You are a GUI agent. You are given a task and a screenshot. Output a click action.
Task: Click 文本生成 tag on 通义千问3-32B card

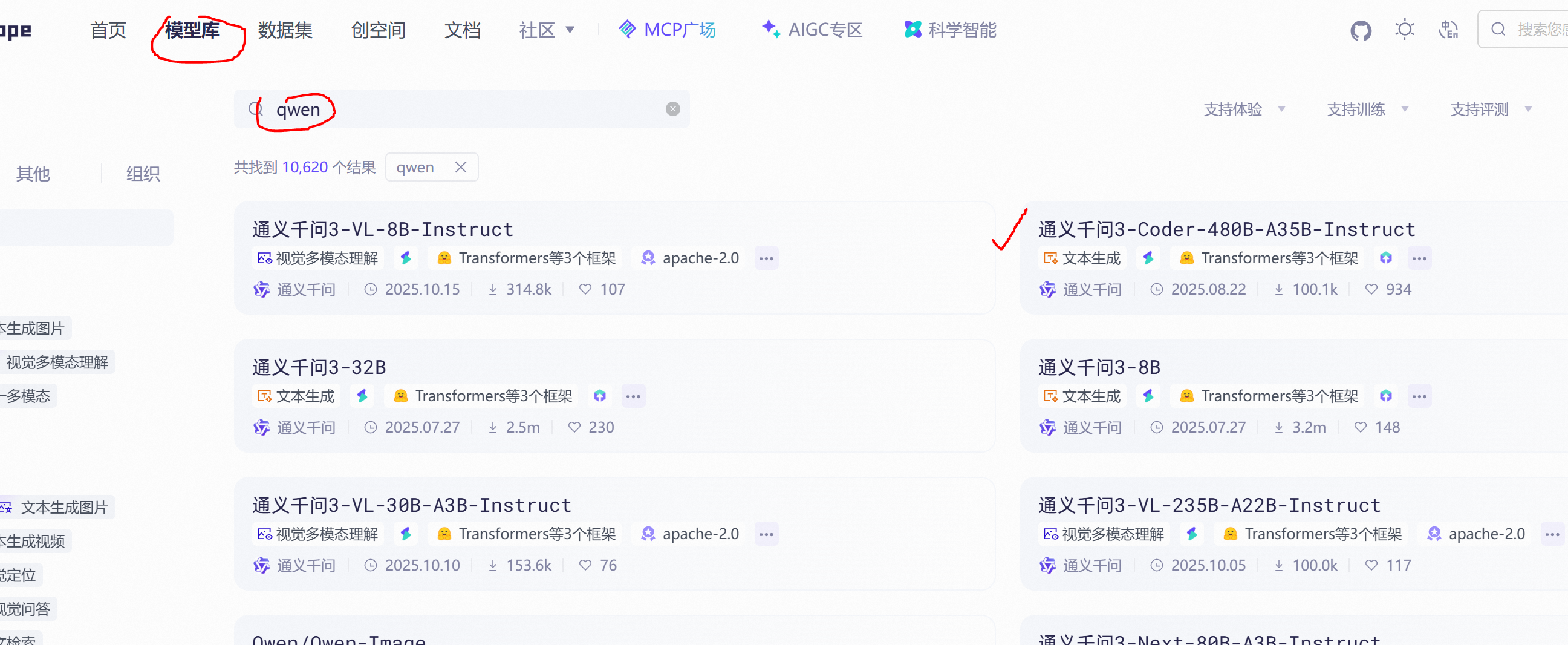295,396
